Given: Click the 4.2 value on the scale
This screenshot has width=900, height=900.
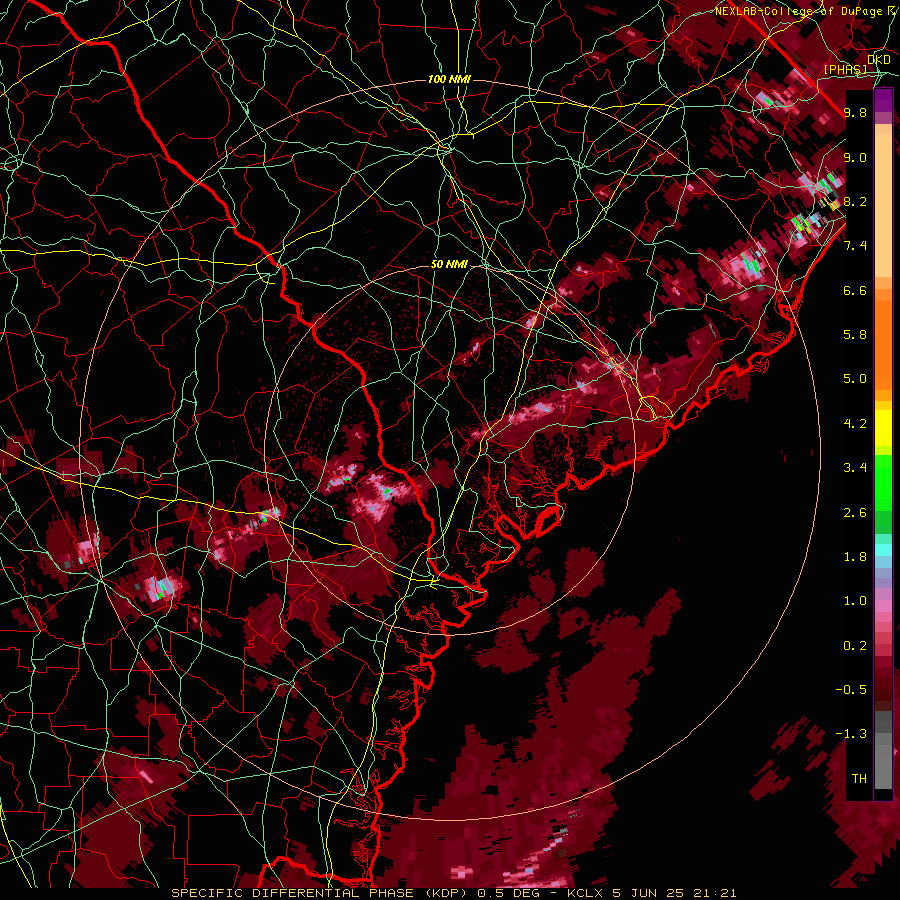Looking at the screenshot, I should pyautogui.click(x=855, y=424).
